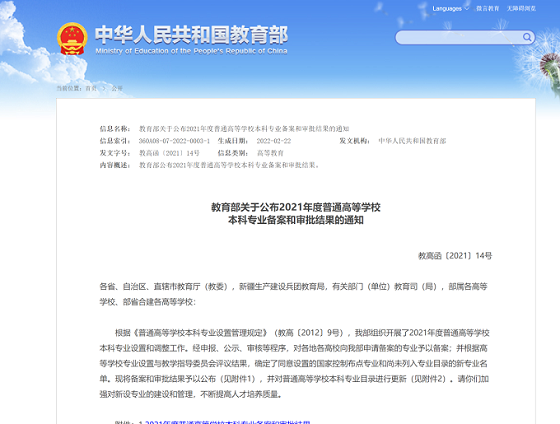Open the Languages dropdown
Viewport: 560px width, 424px height.
tap(450, 9)
